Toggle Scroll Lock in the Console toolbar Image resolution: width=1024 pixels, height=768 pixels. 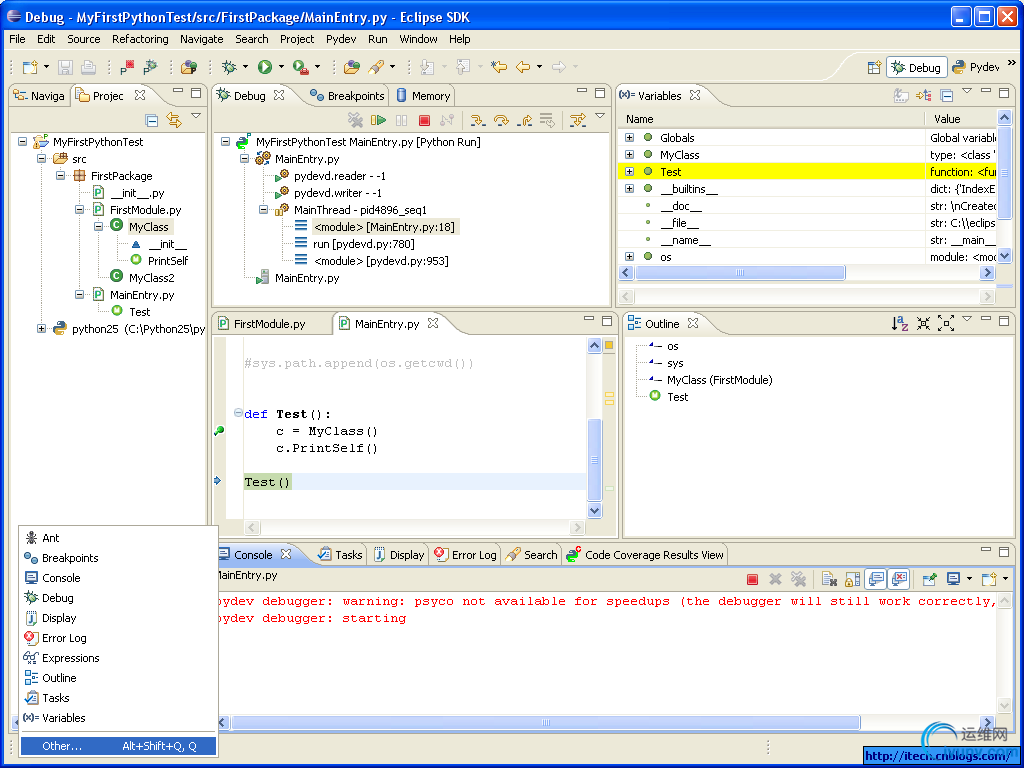point(852,579)
